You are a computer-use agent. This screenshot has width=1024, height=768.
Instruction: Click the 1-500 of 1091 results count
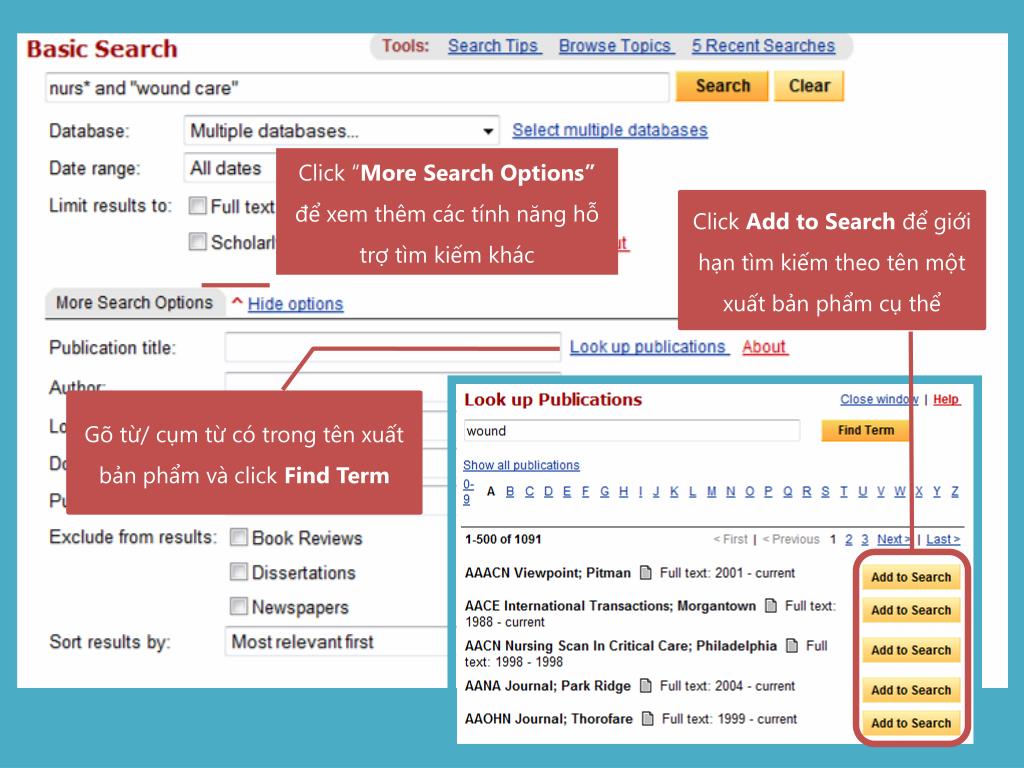click(x=503, y=539)
